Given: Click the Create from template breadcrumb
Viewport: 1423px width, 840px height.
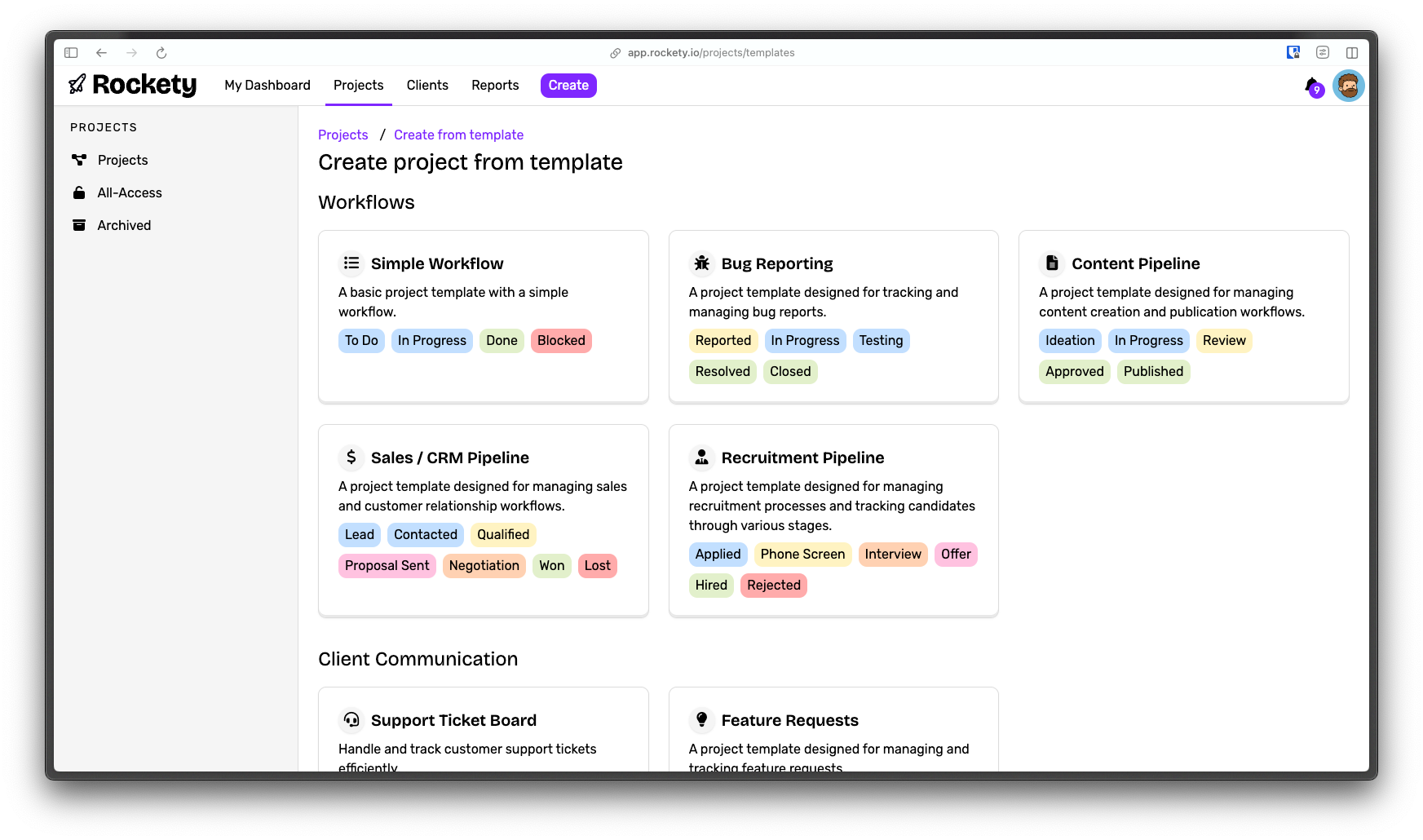Looking at the screenshot, I should click(x=458, y=135).
